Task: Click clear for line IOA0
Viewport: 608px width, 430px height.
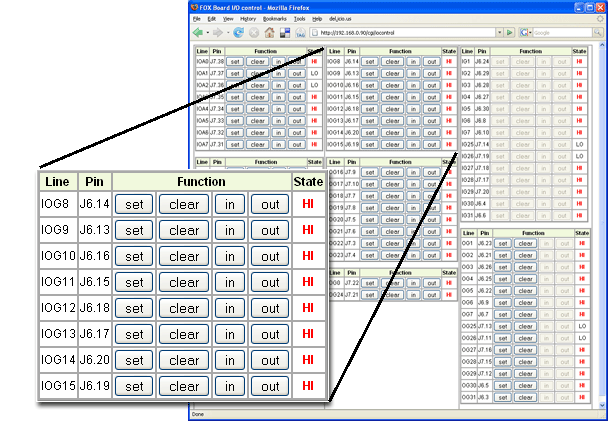Action: coord(257,62)
